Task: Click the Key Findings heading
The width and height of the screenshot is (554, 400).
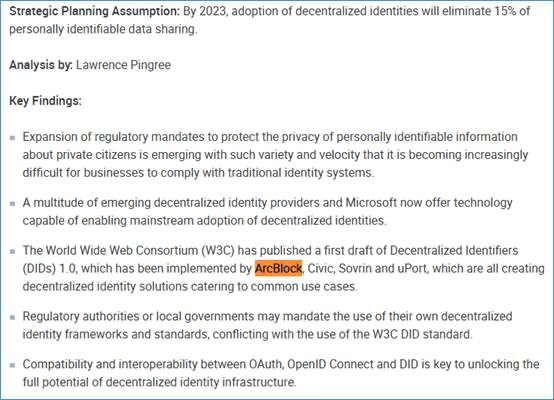Action: coord(45,101)
